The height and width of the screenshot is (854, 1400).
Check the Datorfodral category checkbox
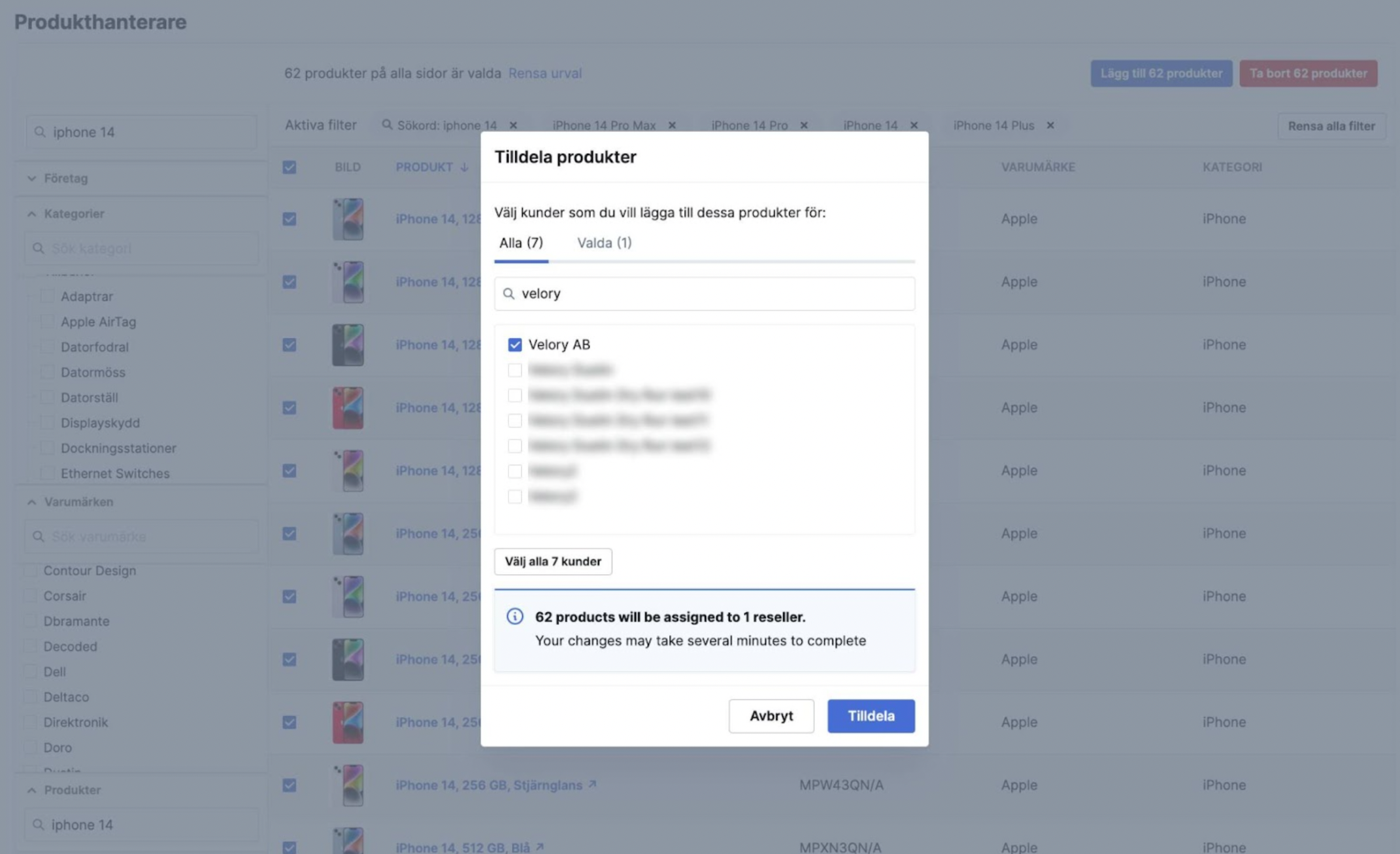[47, 347]
